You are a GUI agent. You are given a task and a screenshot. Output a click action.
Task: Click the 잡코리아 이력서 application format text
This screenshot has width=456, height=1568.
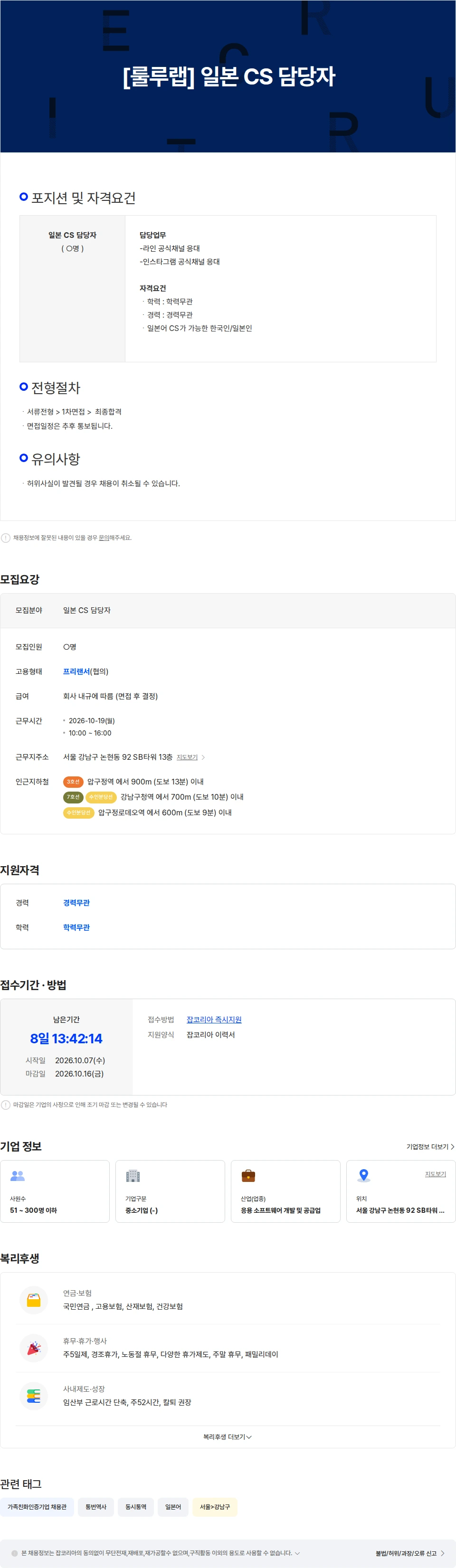click(x=210, y=1035)
